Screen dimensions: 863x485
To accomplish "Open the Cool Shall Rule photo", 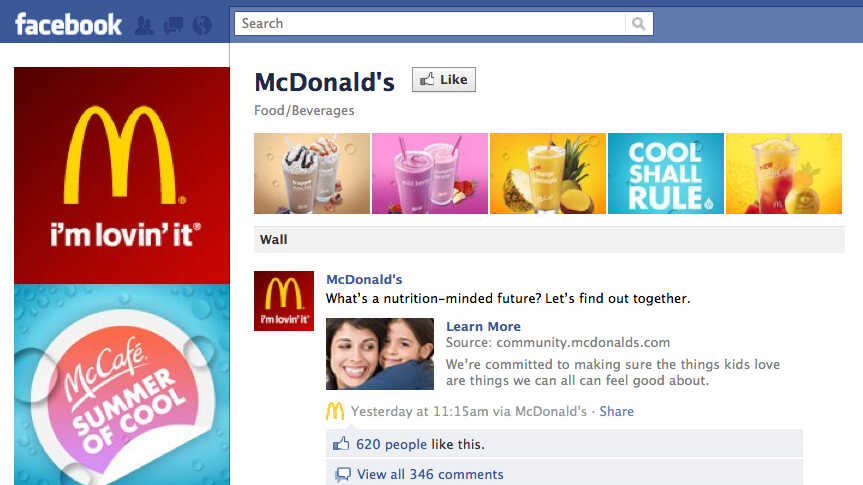I will (x=665, y=173).
